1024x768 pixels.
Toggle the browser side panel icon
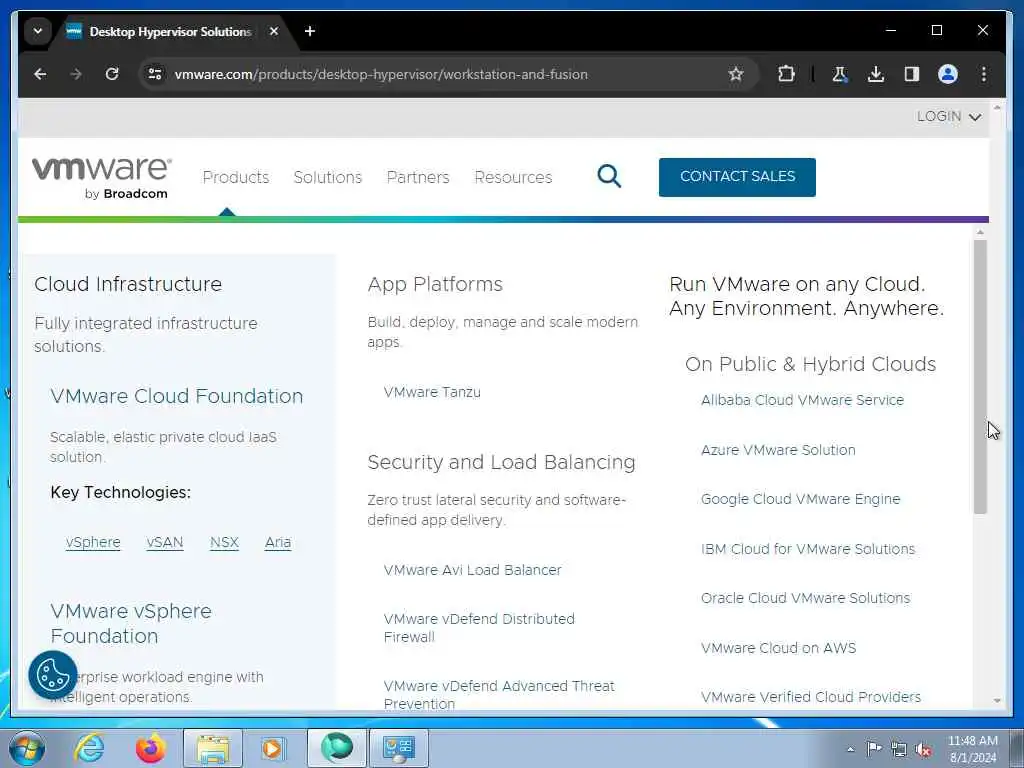tap(912, 74)
